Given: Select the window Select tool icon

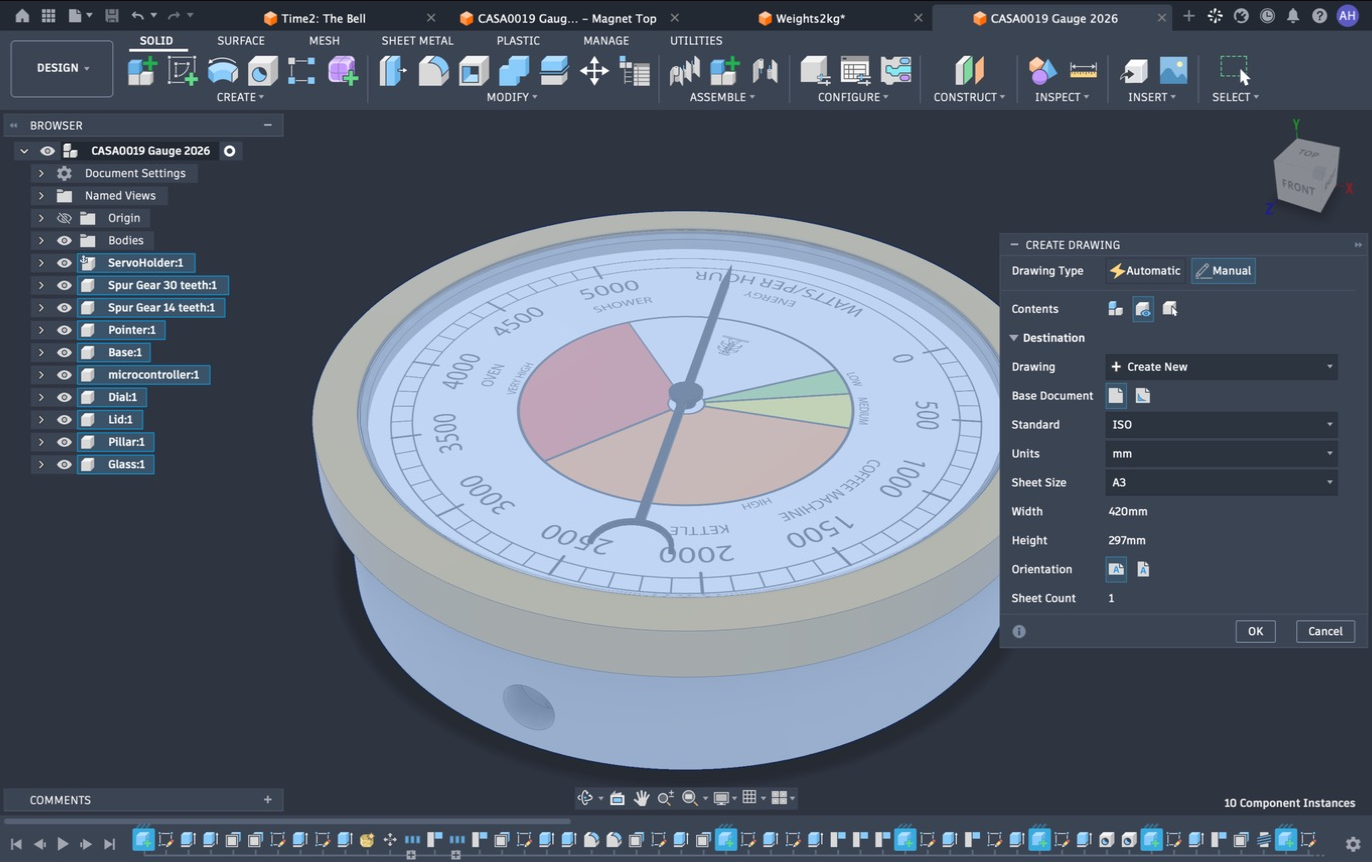Looking at the screenshot, I should pyautogui.click(x=1235, y=70).
